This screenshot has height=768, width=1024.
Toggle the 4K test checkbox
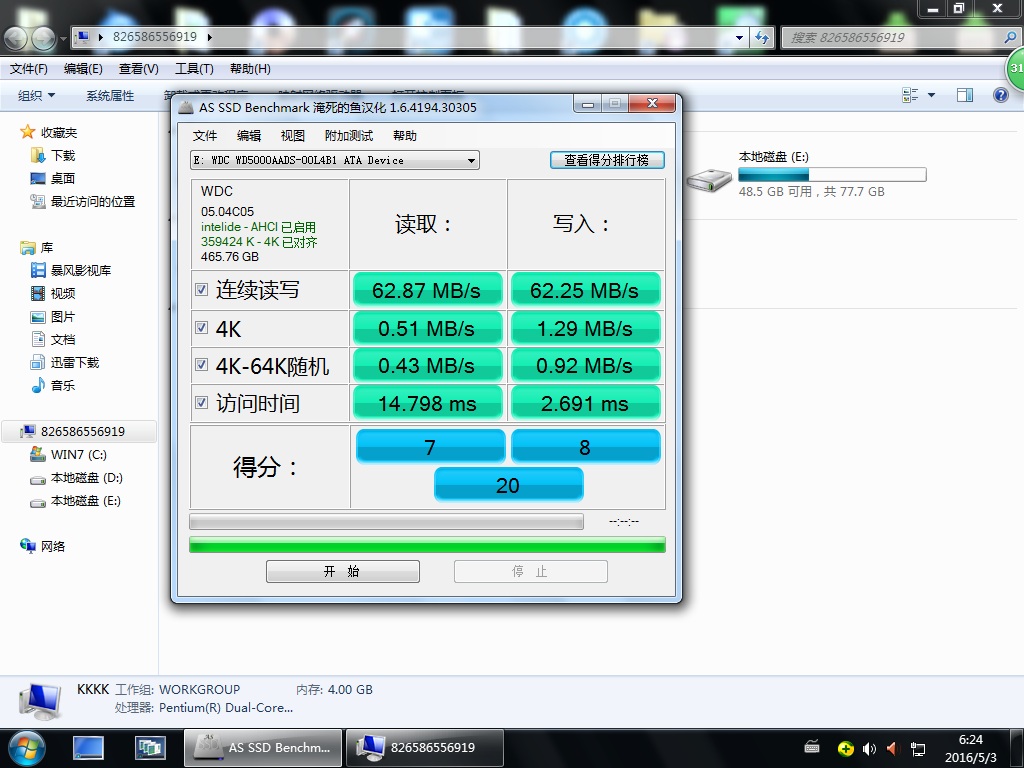[x=202, y=328]
